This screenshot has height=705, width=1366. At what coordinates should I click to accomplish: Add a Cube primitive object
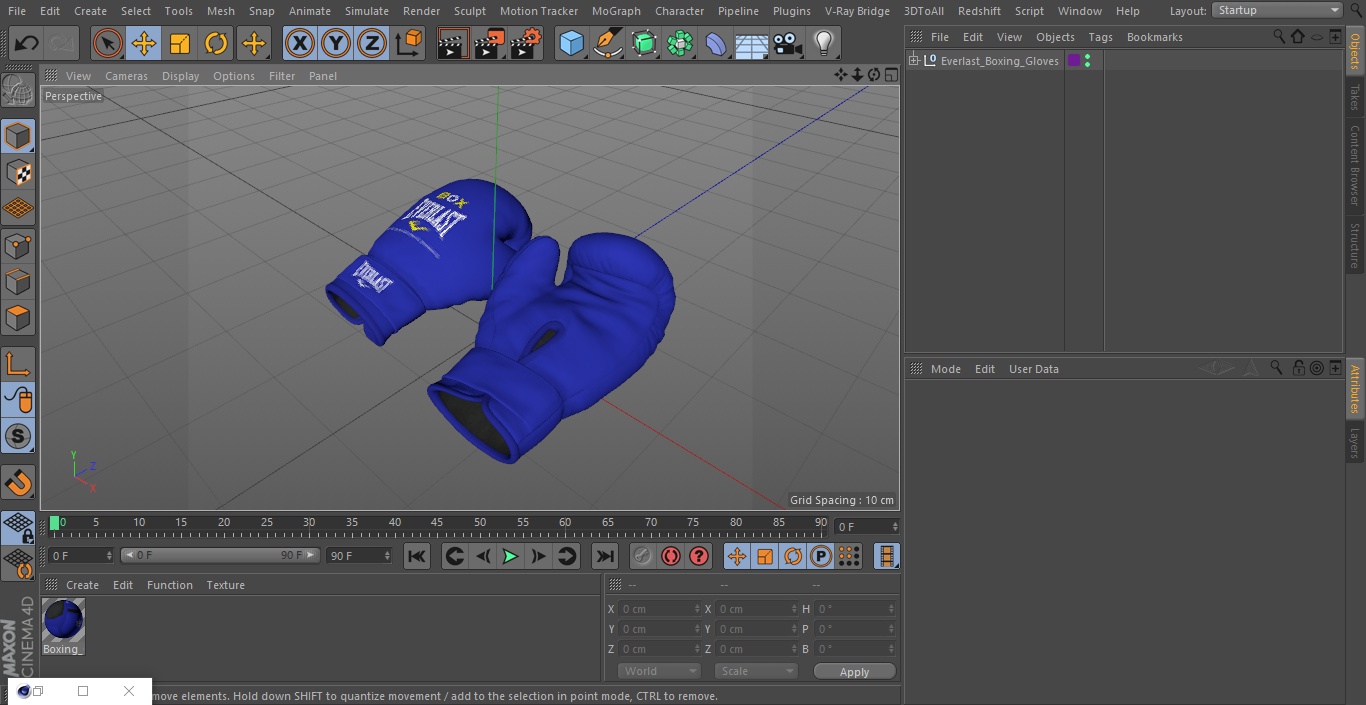571,43
